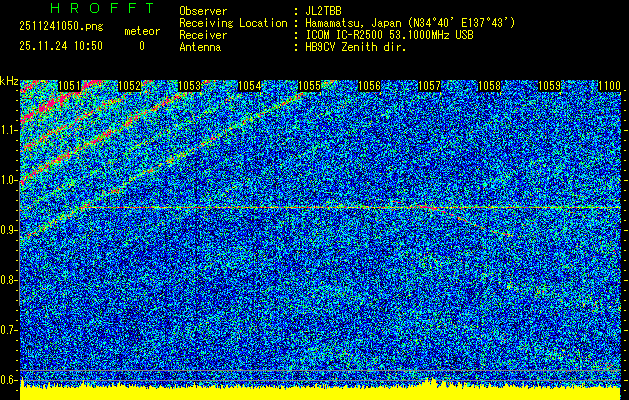Click the HROFFT title text

[x=88, y=8]
